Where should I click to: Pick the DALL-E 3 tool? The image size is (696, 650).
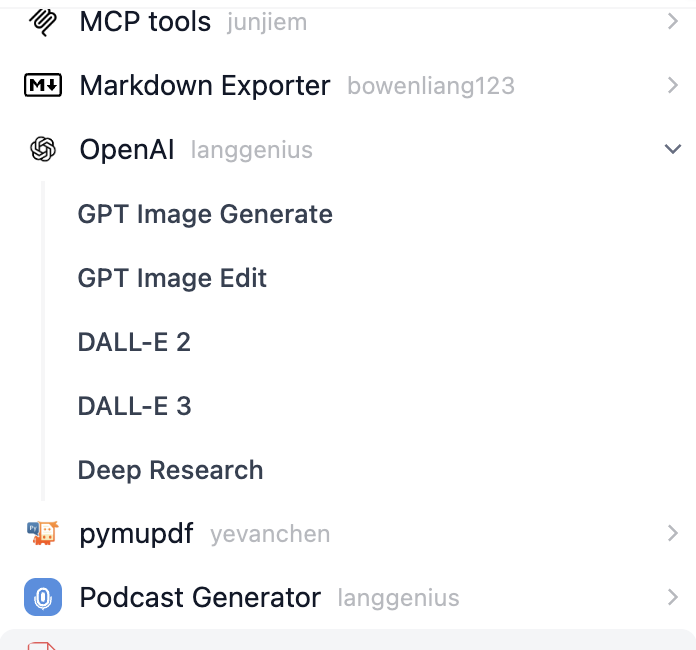click(134, 406)
